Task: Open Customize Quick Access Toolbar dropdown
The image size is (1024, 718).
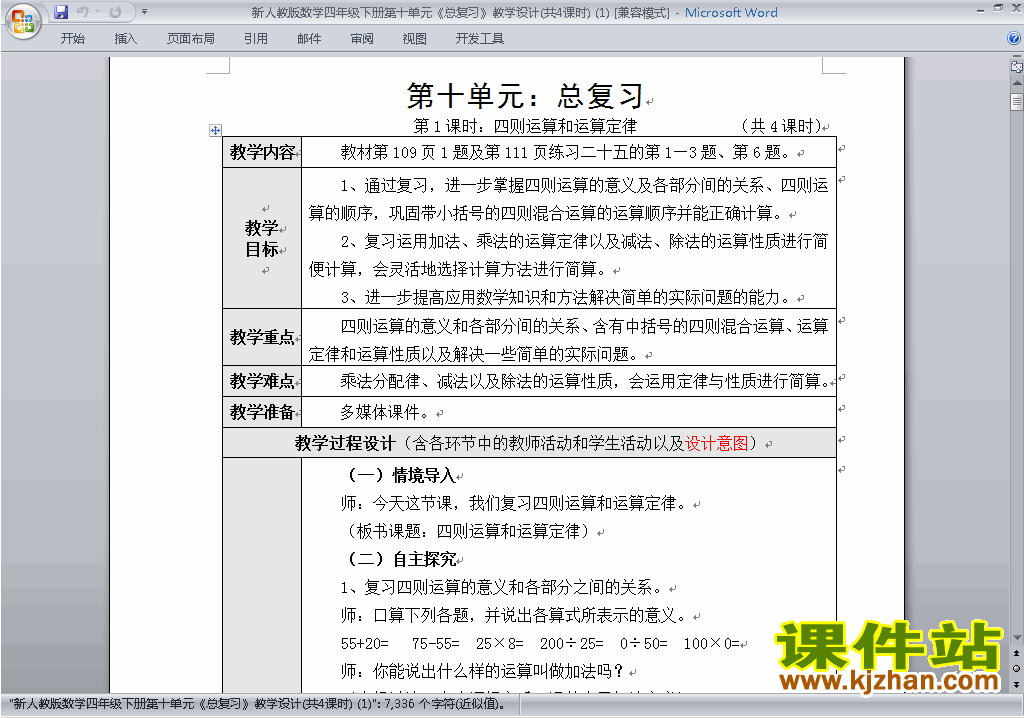Action: tap(144, 12)
